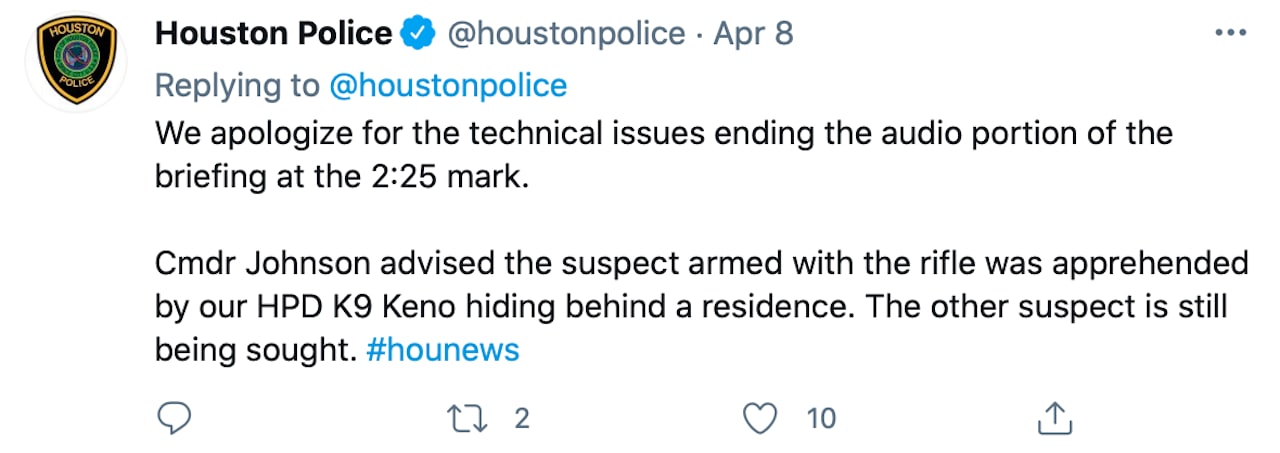Click the Houston Police profile avatar
This screenshot has width=1280, height=453.
(x=75, y=63)
